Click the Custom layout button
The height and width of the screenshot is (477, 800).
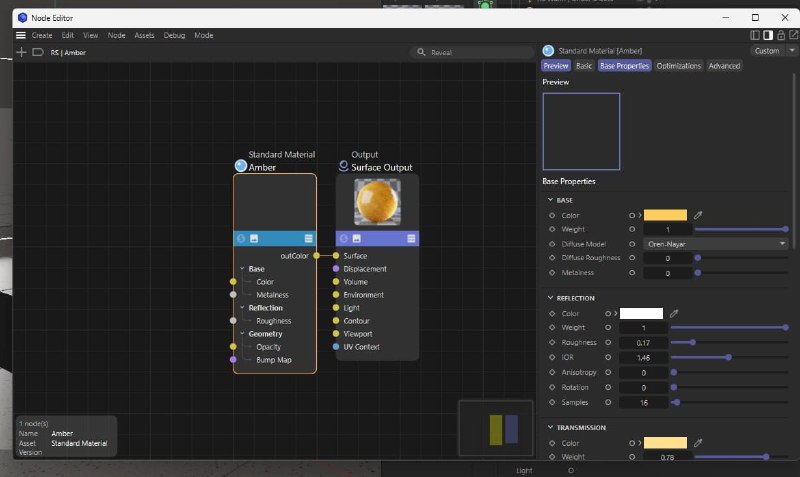point(767,51)
